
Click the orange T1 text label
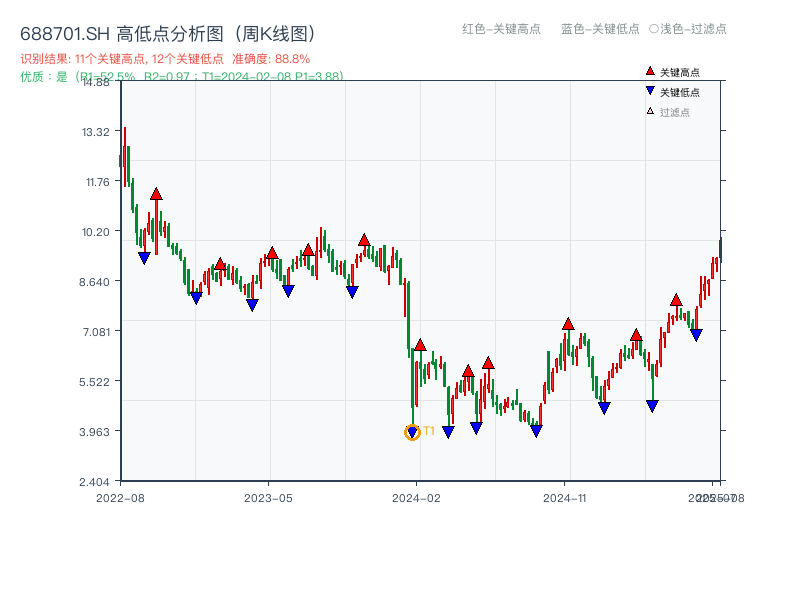(x=429, y=431)
